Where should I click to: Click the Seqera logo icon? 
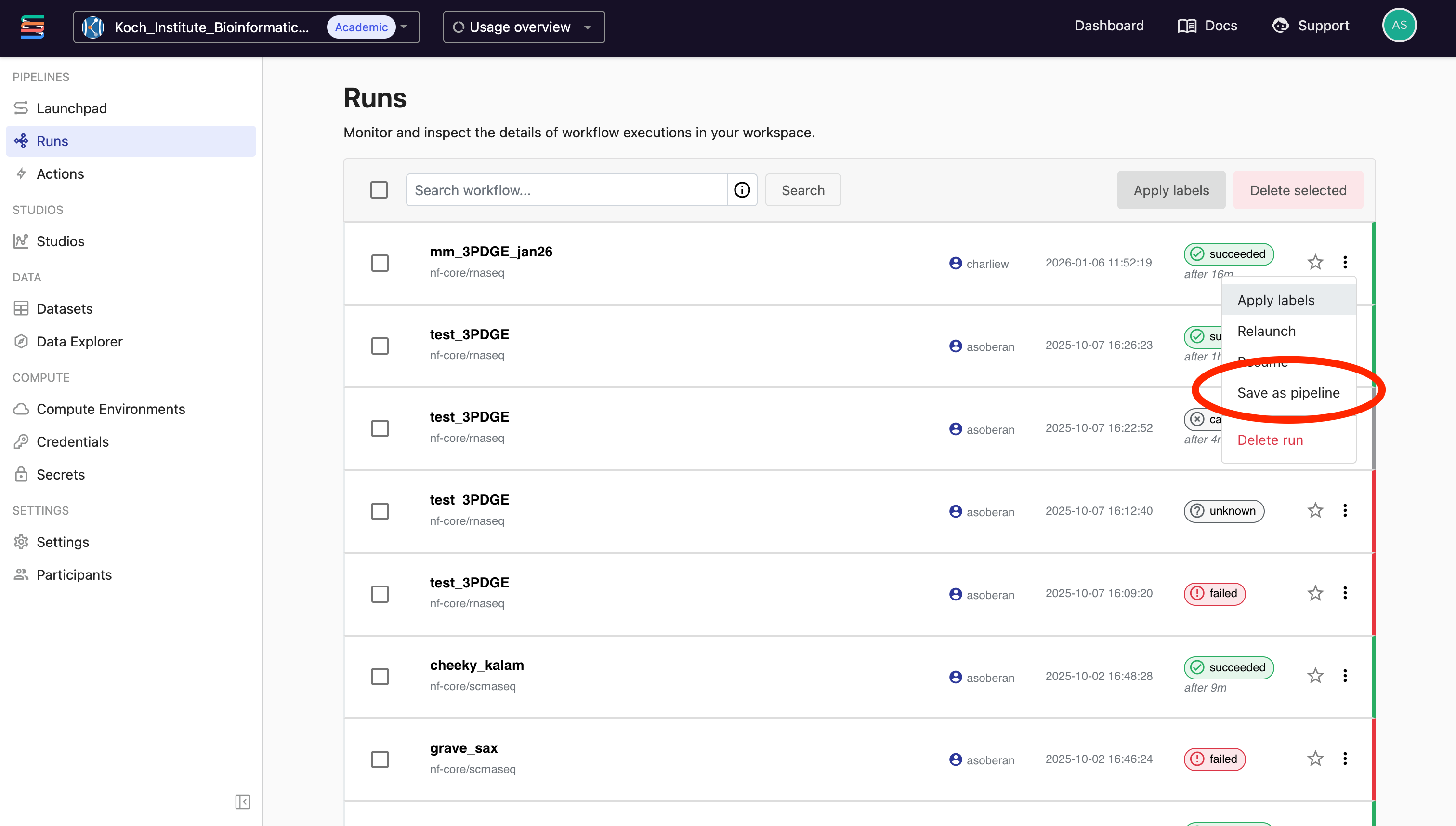click(32, 27)
